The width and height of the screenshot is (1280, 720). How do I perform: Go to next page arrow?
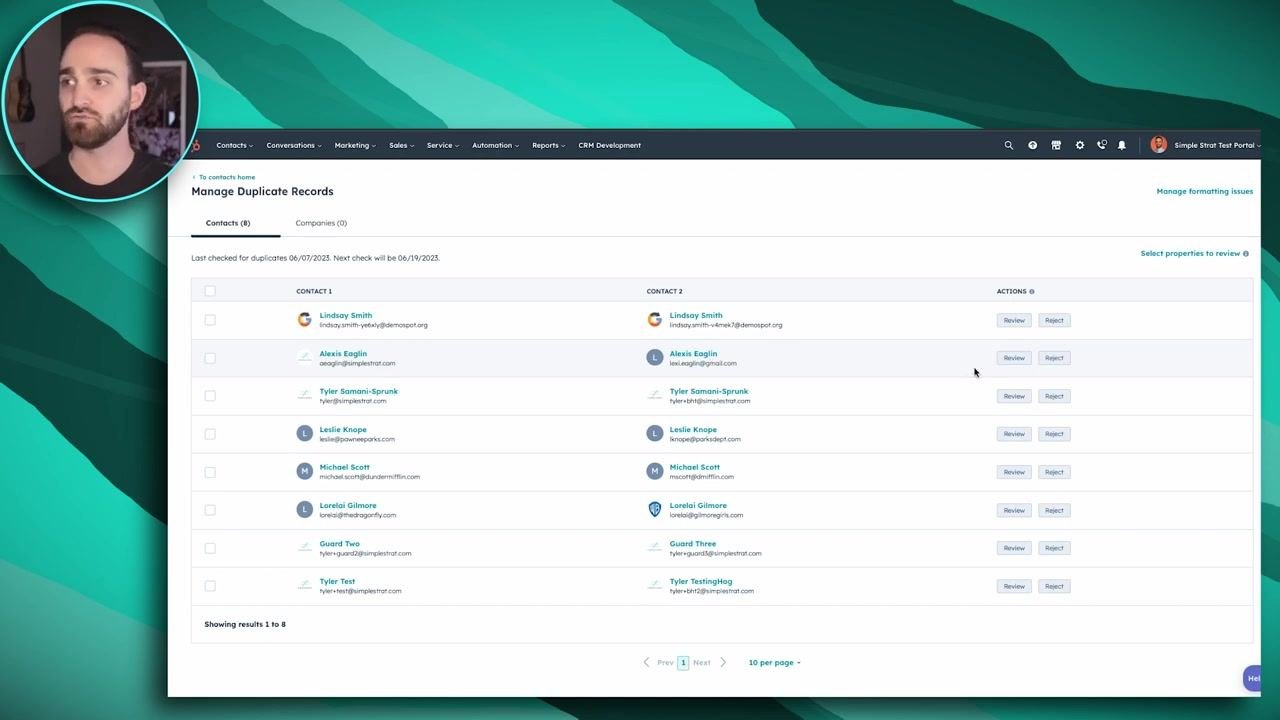pos(723,662)
